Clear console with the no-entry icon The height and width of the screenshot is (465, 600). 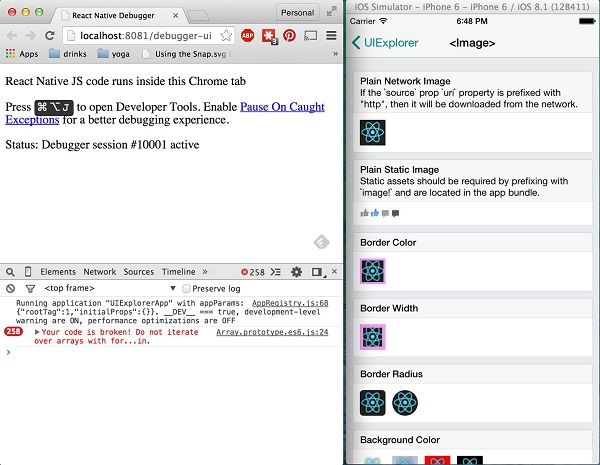point(10,288)
